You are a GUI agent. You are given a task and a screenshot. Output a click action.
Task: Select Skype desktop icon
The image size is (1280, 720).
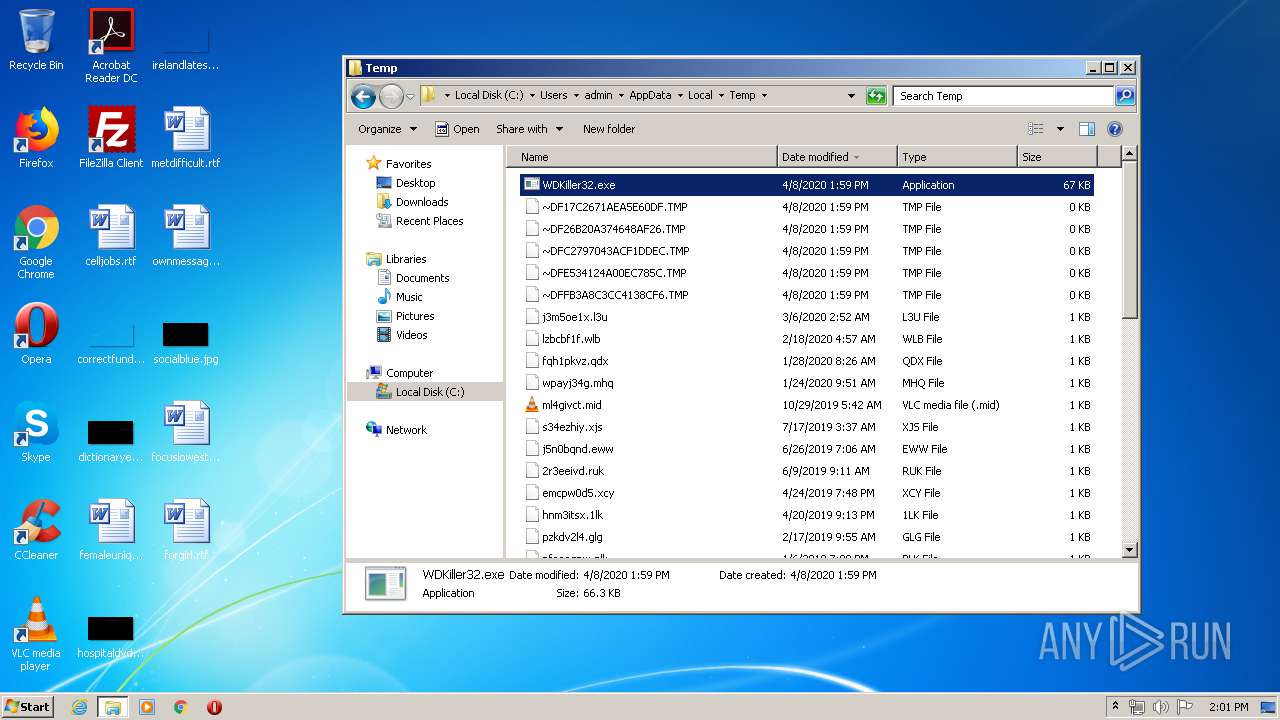(36, 432)
